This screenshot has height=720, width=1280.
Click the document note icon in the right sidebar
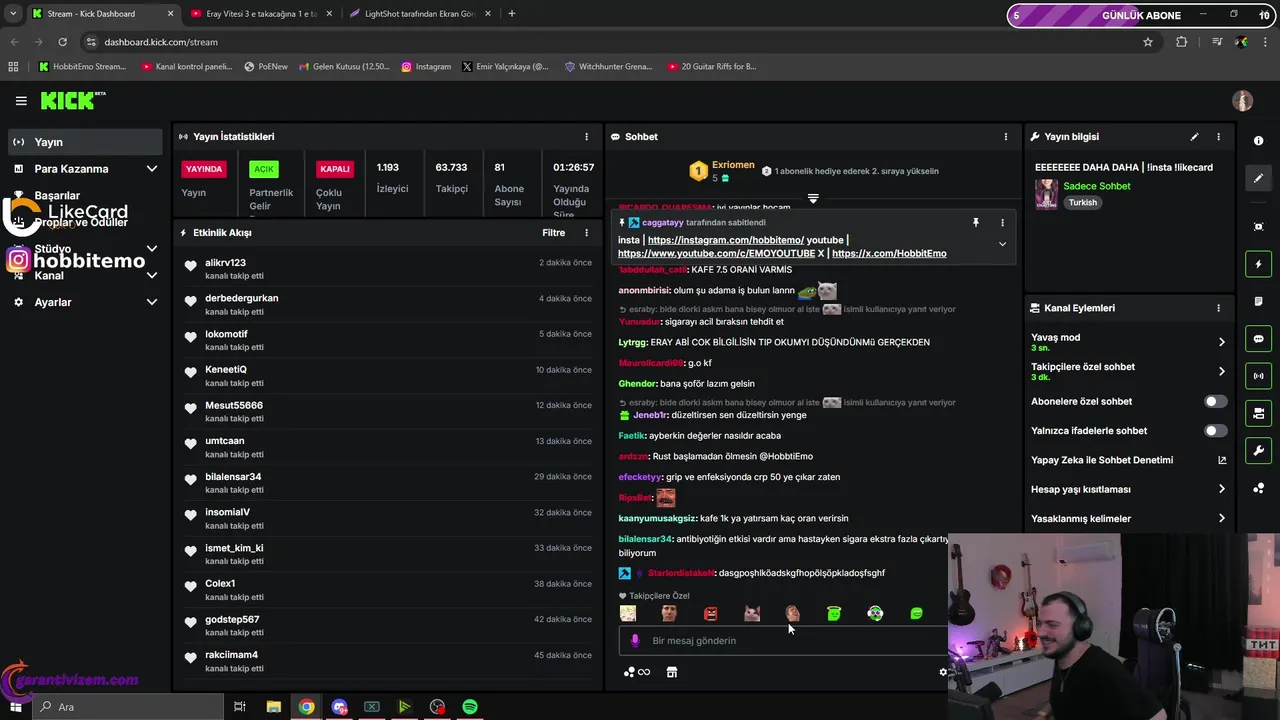click(x=1258, y=301)
